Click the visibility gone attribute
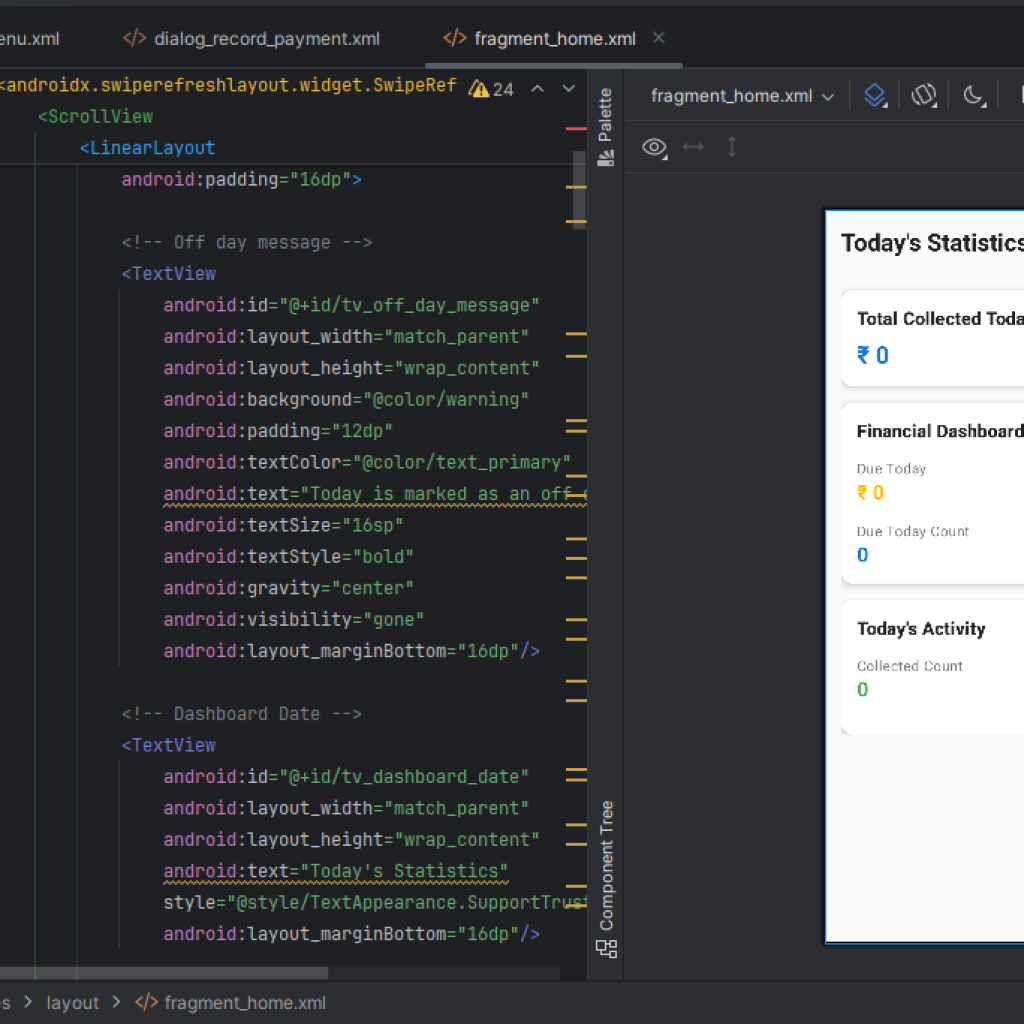Image resolution: width=1024 pixels, height=1024 pixels. point(294,619)
